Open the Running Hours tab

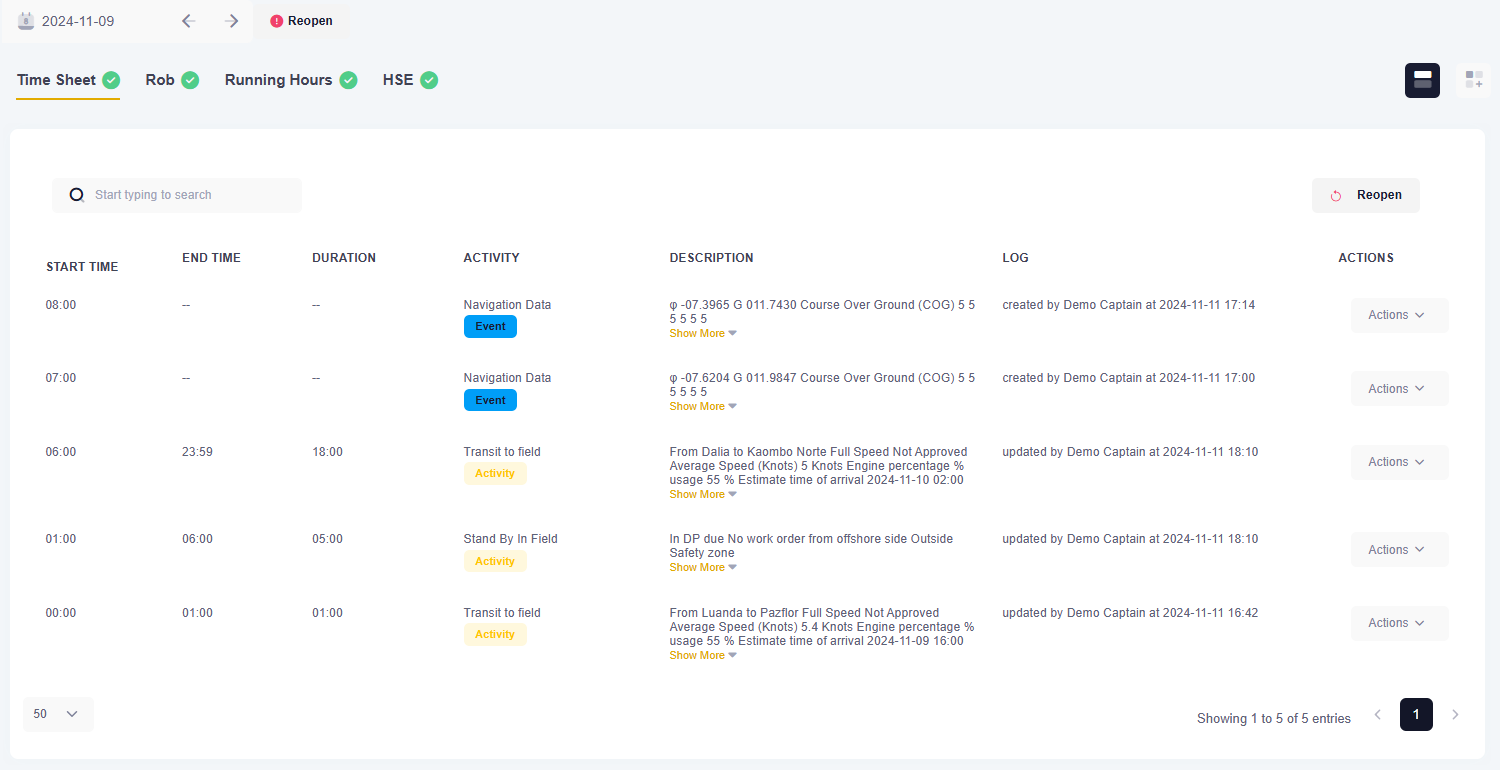click(x=278, y=80)
